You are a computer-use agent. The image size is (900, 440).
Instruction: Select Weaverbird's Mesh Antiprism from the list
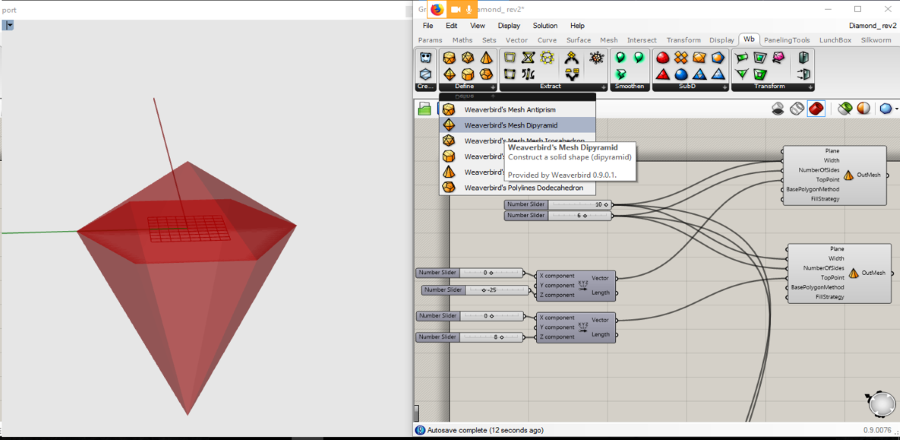[x=517, y=110]
